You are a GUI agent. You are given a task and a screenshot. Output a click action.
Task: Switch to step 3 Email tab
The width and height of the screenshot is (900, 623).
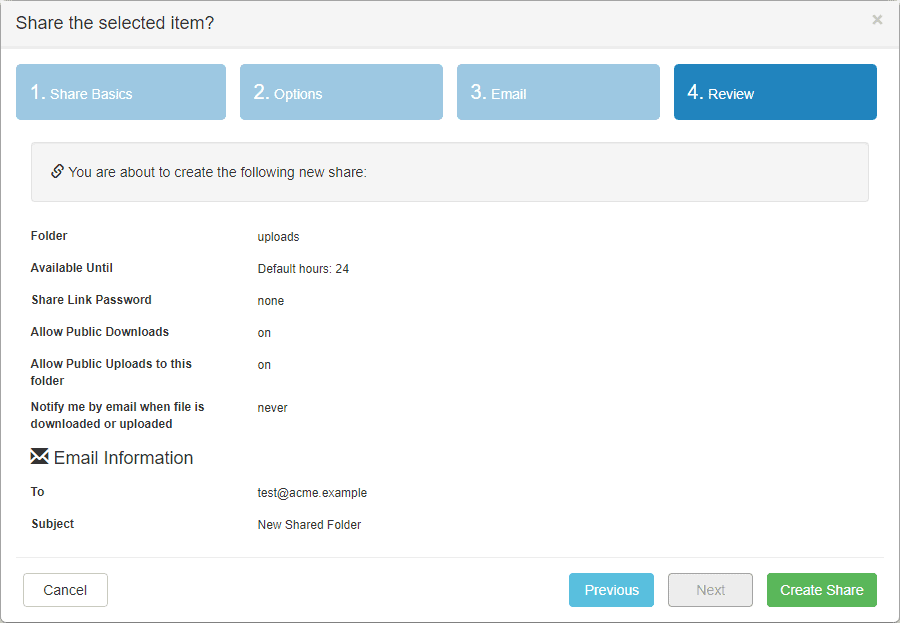[558, 92]
